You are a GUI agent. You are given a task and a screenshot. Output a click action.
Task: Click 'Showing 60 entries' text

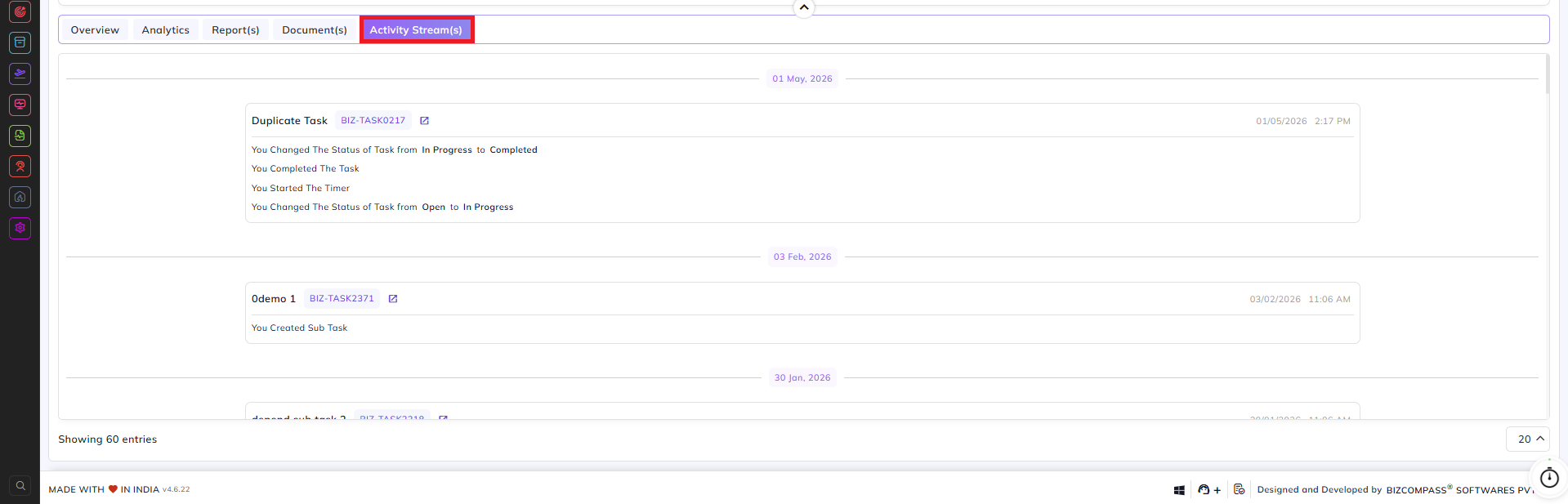[108, 439]
